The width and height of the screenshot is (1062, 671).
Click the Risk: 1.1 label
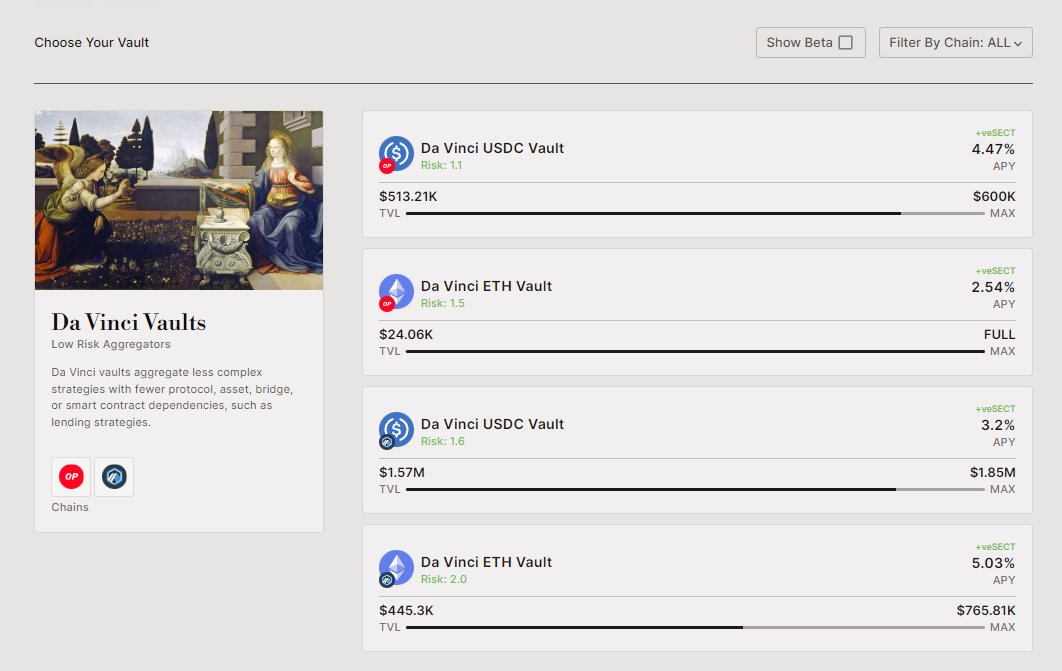(441, 165)
